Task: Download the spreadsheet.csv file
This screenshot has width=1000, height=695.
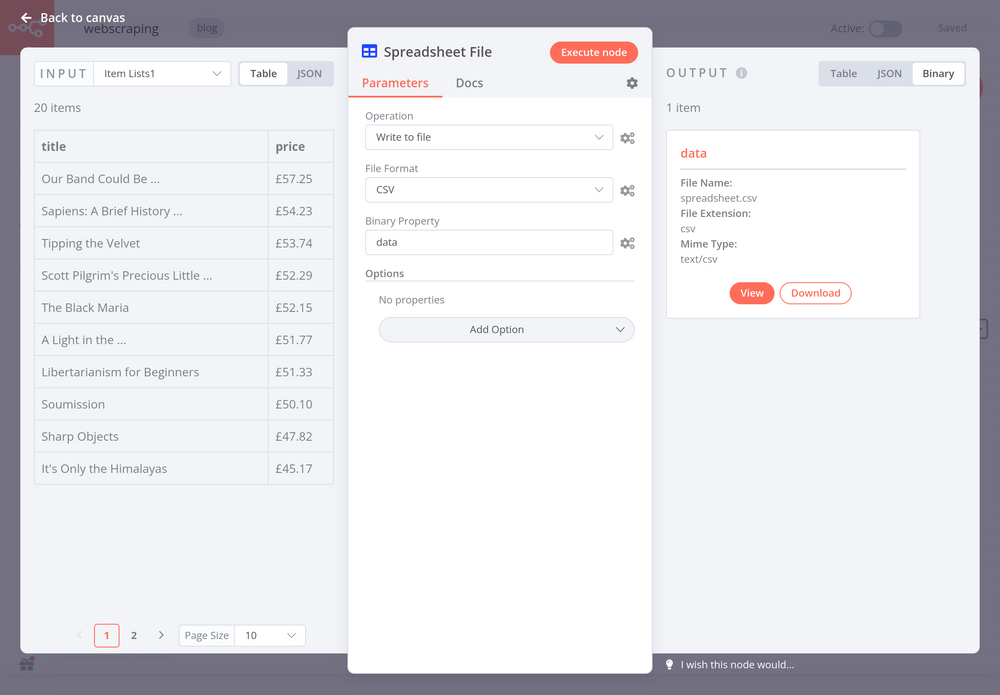Action: [815, 293]
